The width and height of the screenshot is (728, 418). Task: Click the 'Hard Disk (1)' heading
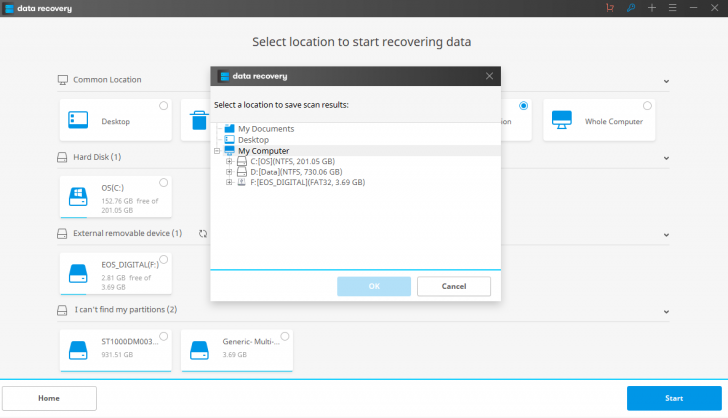point(97,157)
